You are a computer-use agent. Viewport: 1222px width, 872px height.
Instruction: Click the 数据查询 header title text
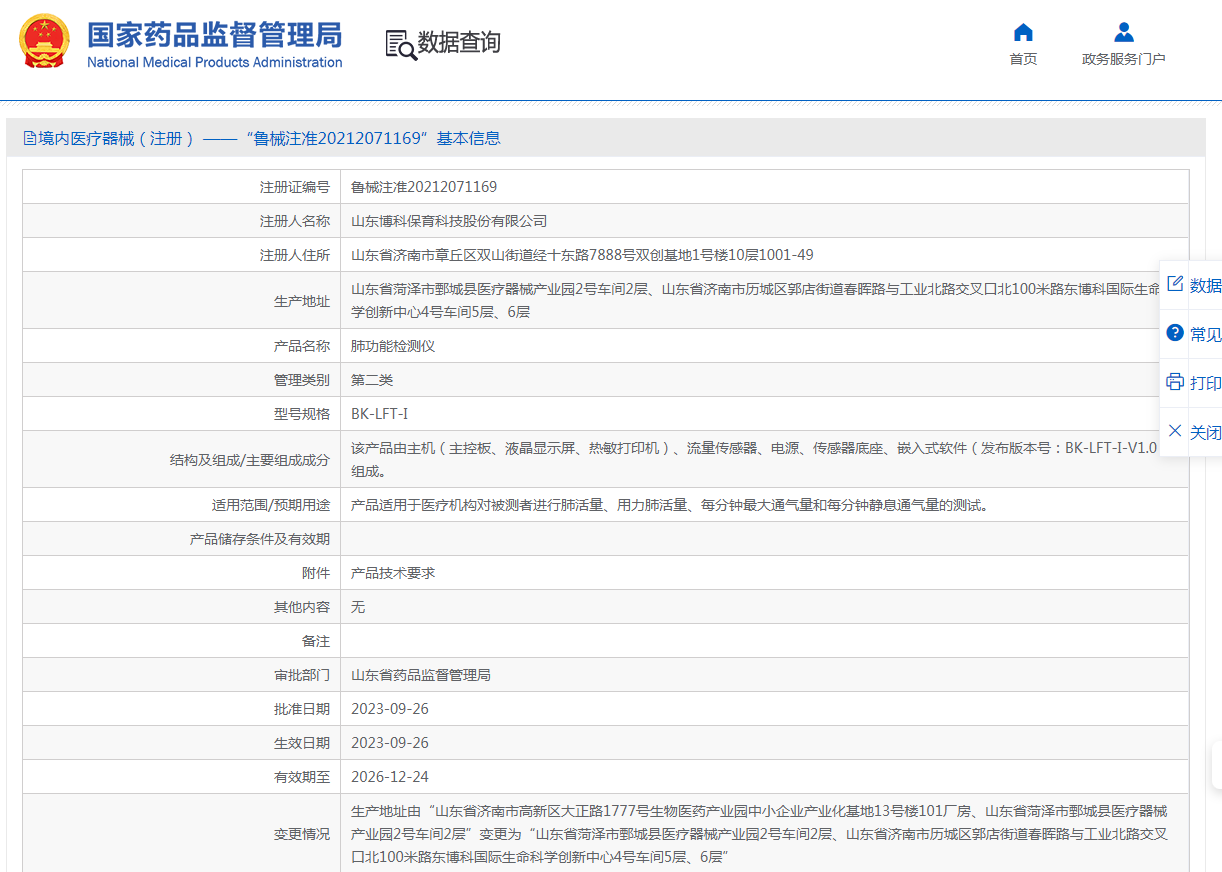459,43
